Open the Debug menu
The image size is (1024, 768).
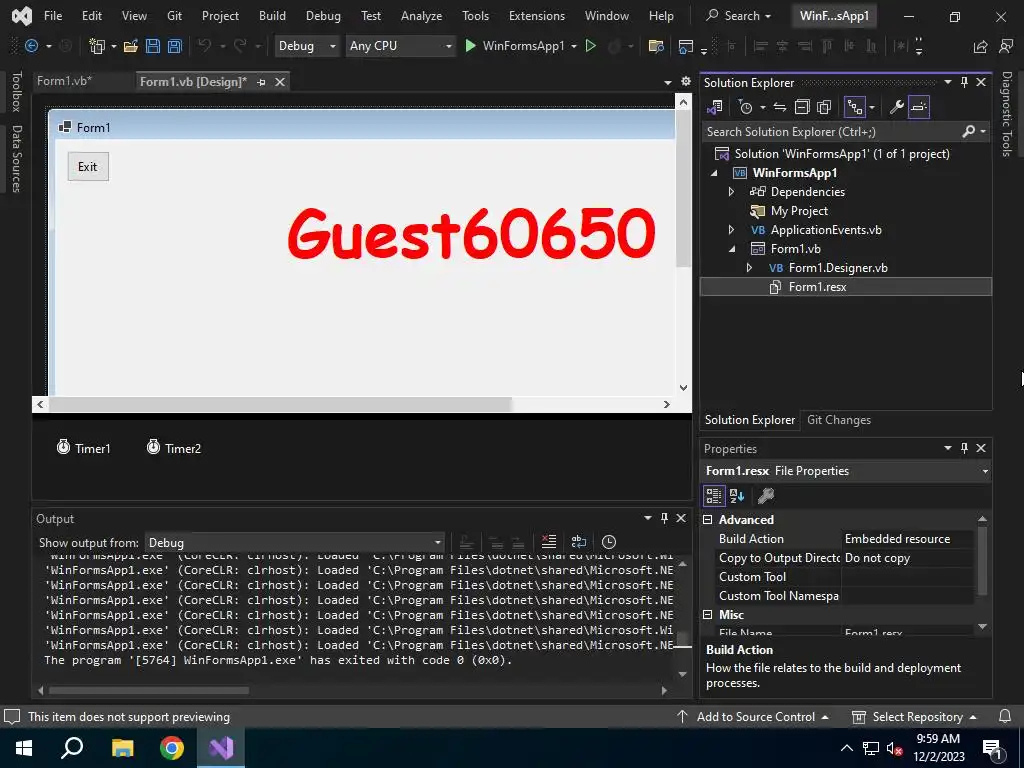(x=323, y=16)
